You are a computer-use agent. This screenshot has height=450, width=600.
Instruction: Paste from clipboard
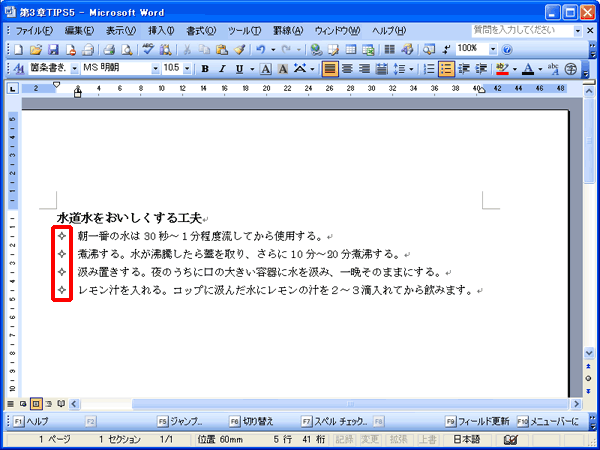tap(222, 50)
